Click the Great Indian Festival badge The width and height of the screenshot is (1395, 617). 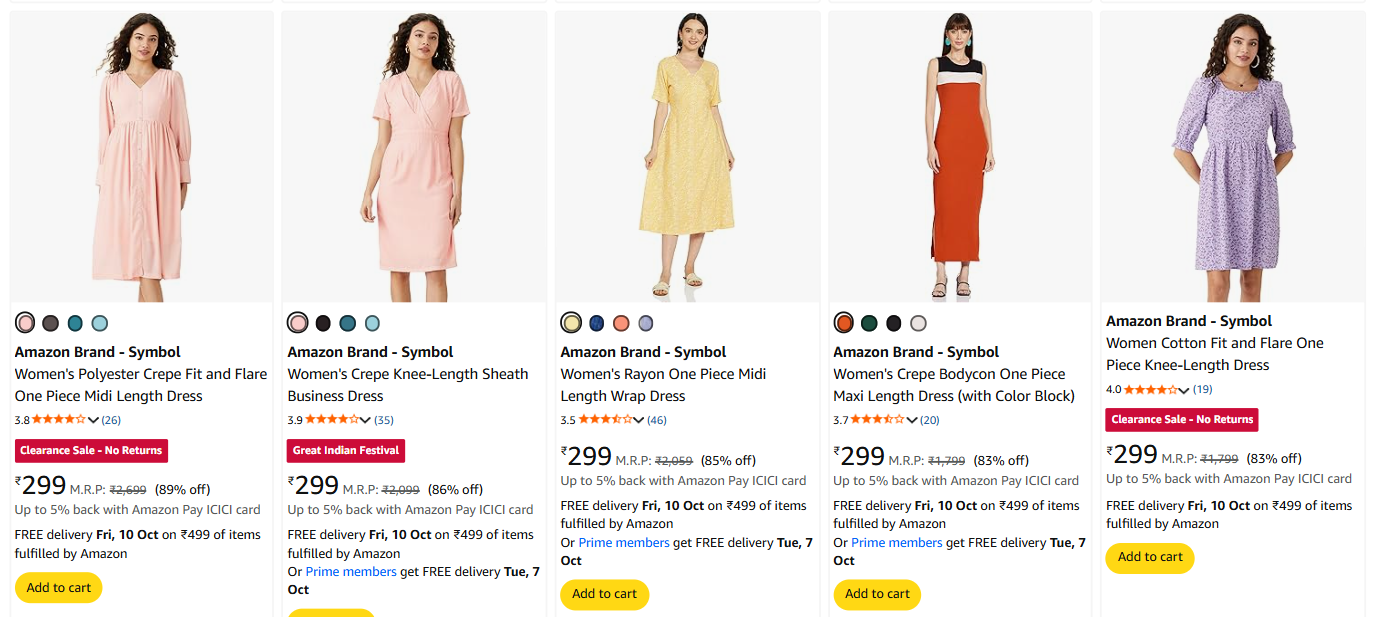346,451
